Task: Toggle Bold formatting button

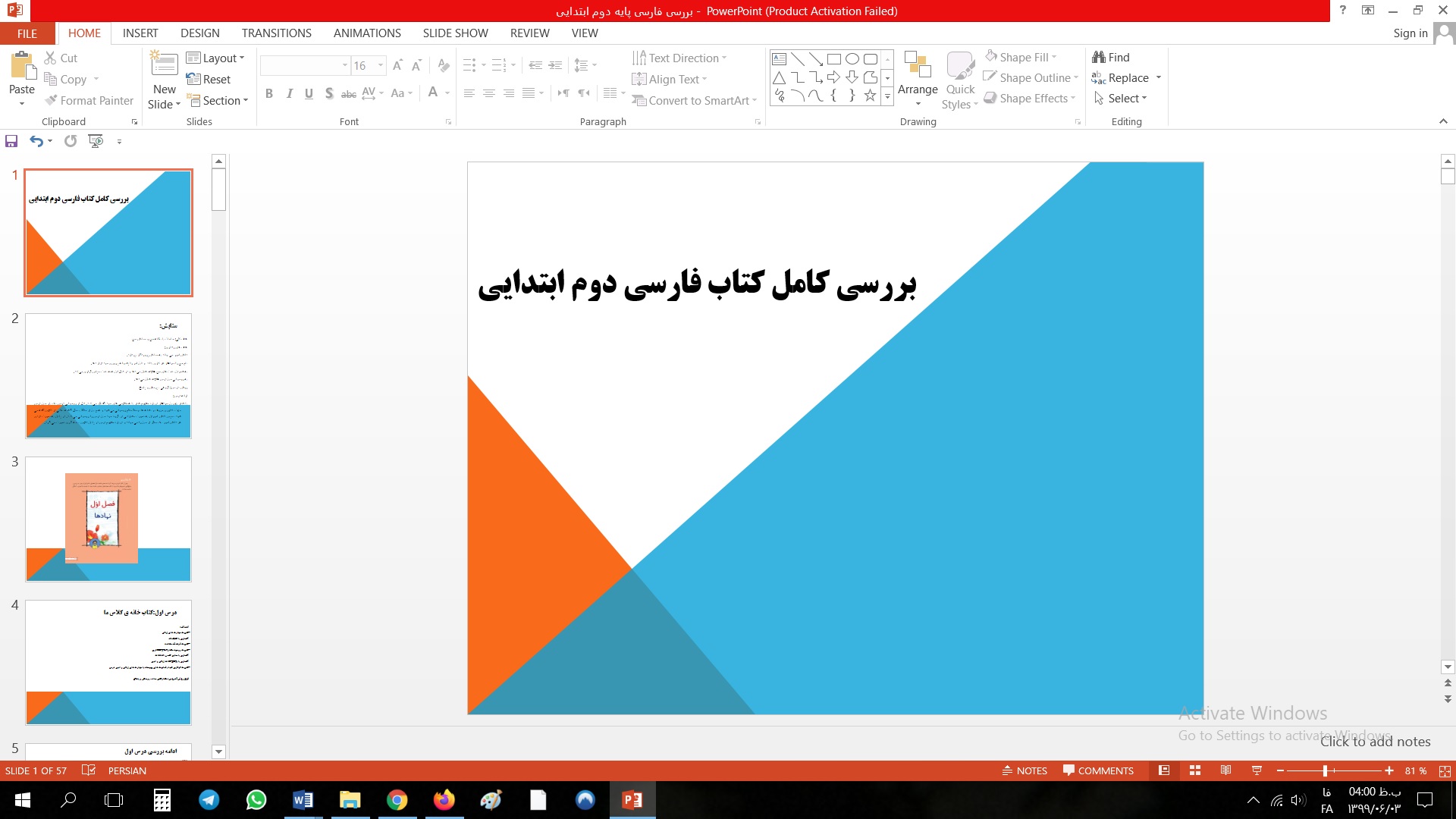Action: point(269,93)
